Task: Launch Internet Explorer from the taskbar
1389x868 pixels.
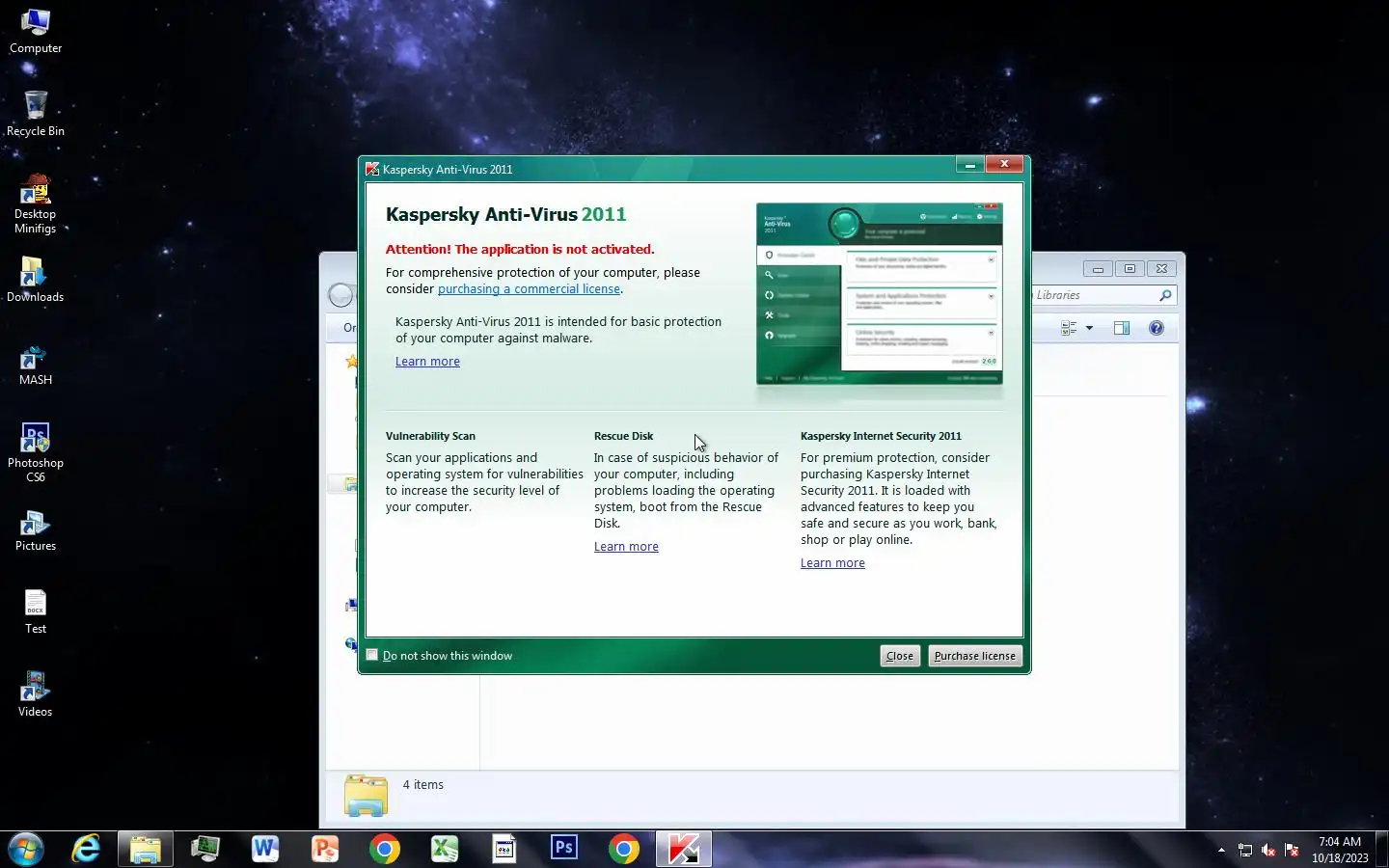Action: (86, 849)
